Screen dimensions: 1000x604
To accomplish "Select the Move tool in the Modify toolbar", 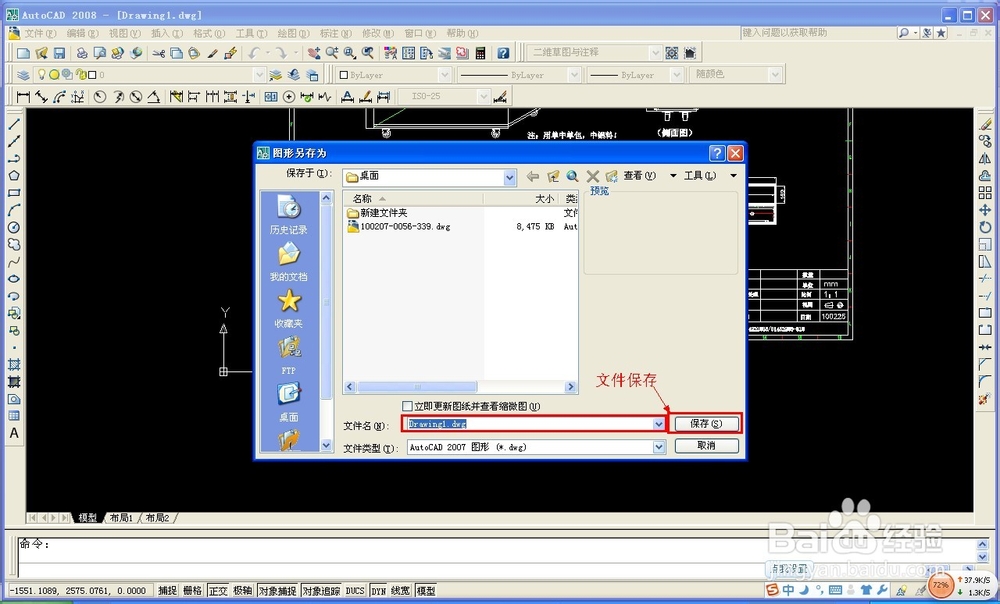I will click(985, 210).
